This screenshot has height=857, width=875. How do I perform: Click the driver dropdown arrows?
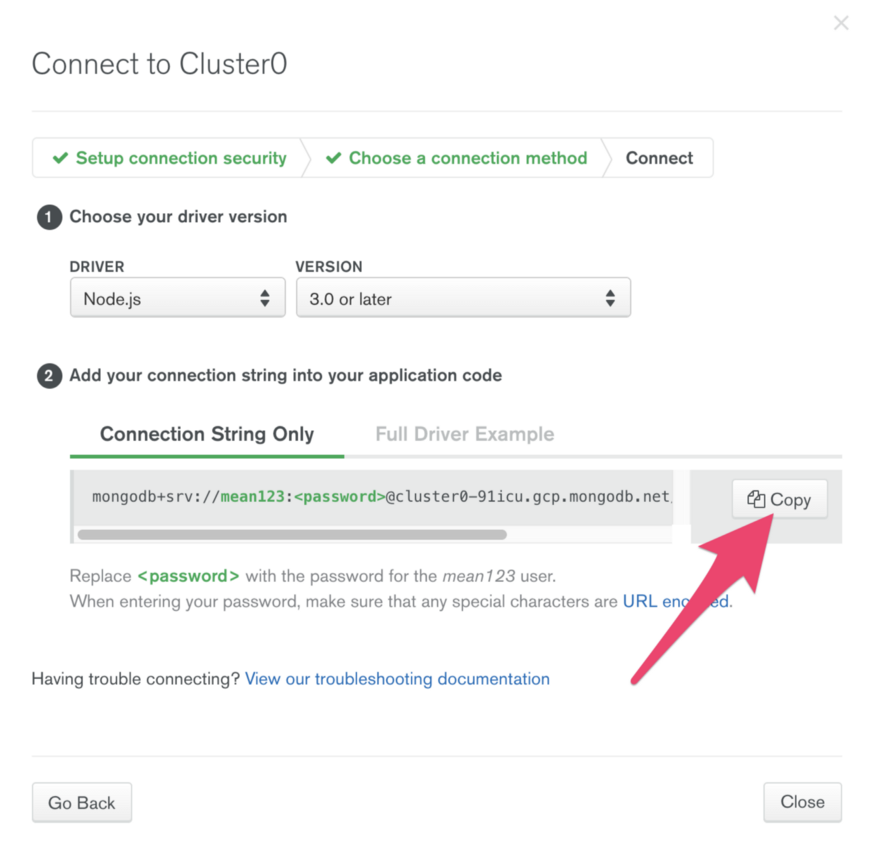(265, 298)
